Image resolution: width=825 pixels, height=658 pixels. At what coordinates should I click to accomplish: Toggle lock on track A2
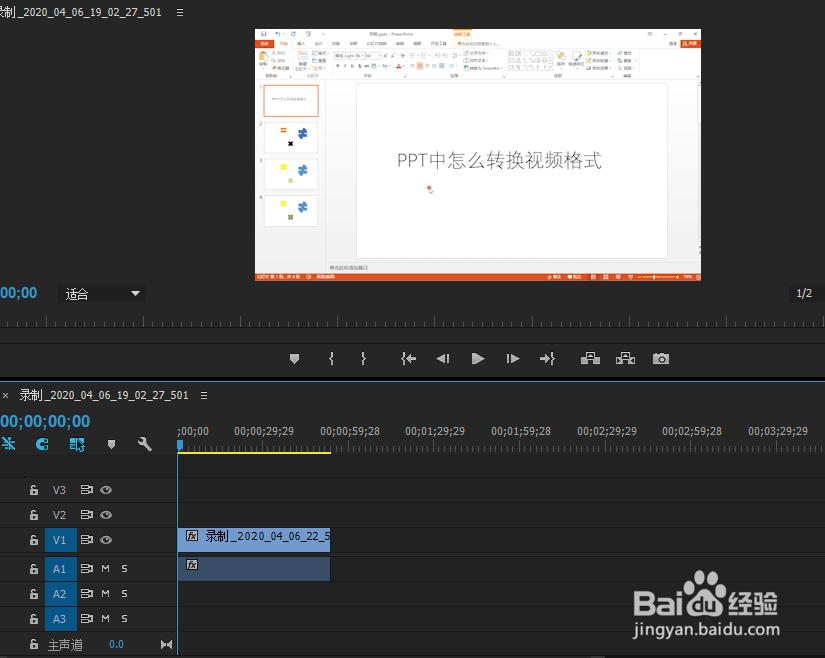pyautogui.click(x=34, y=594)
